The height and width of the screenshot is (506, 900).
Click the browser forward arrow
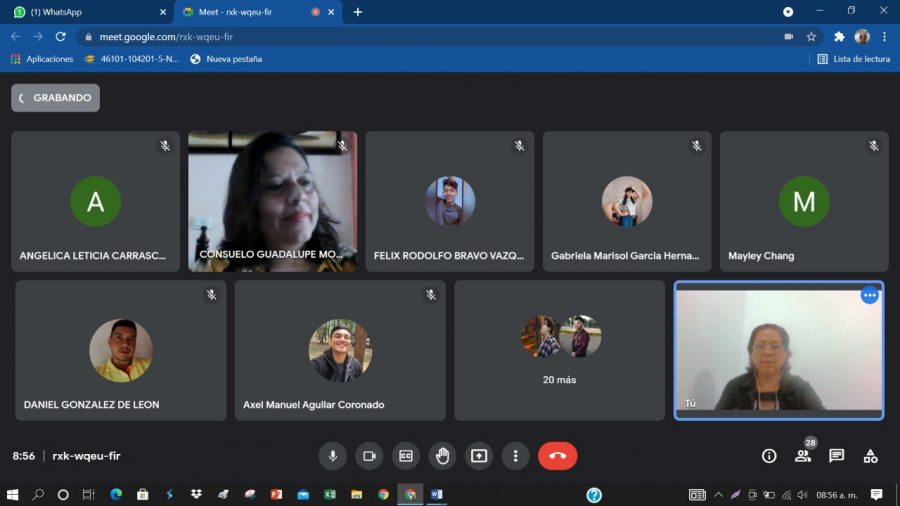pos(38,37)
